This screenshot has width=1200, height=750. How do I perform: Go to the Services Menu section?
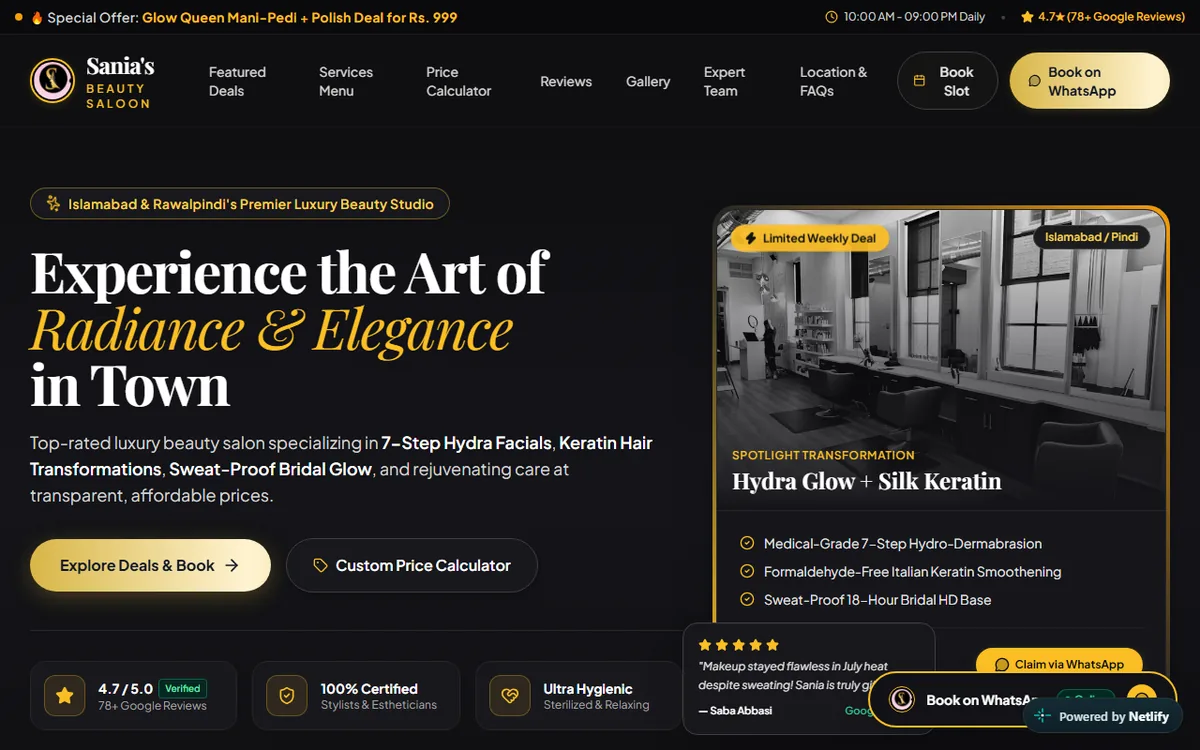(x=346, y=81)
